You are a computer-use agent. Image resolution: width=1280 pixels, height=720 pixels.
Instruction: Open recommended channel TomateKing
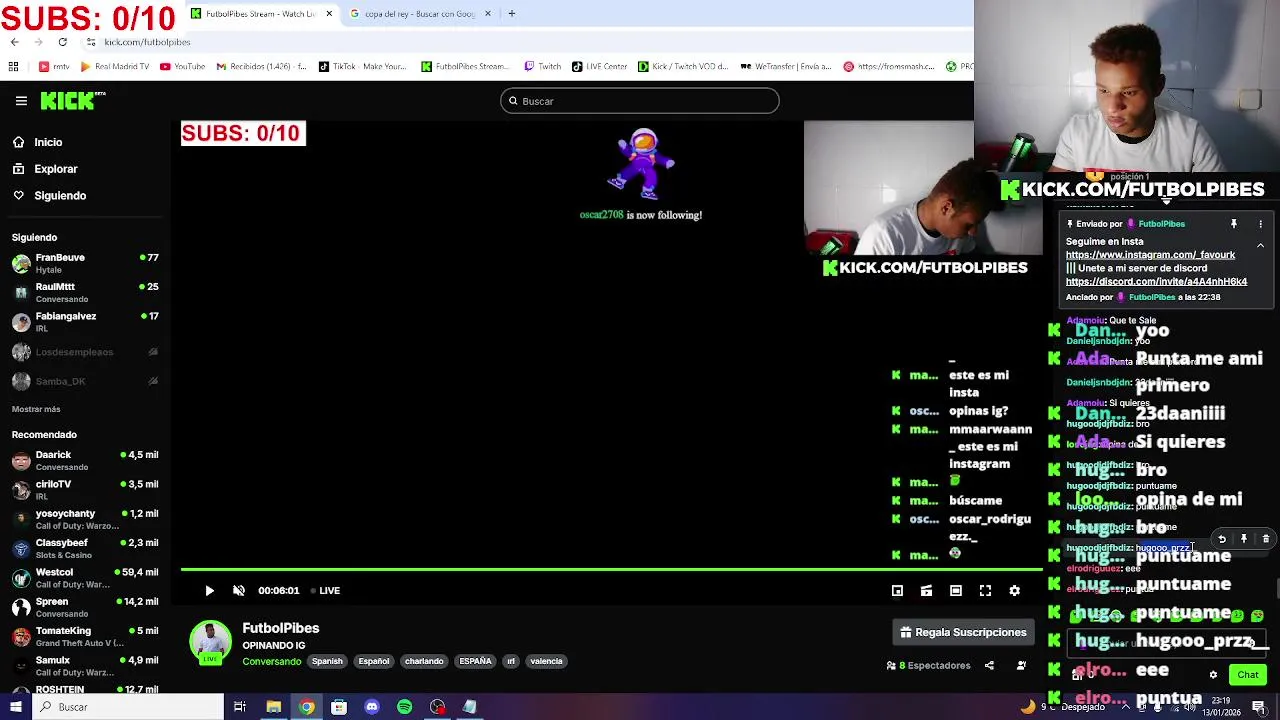[85, 636]
